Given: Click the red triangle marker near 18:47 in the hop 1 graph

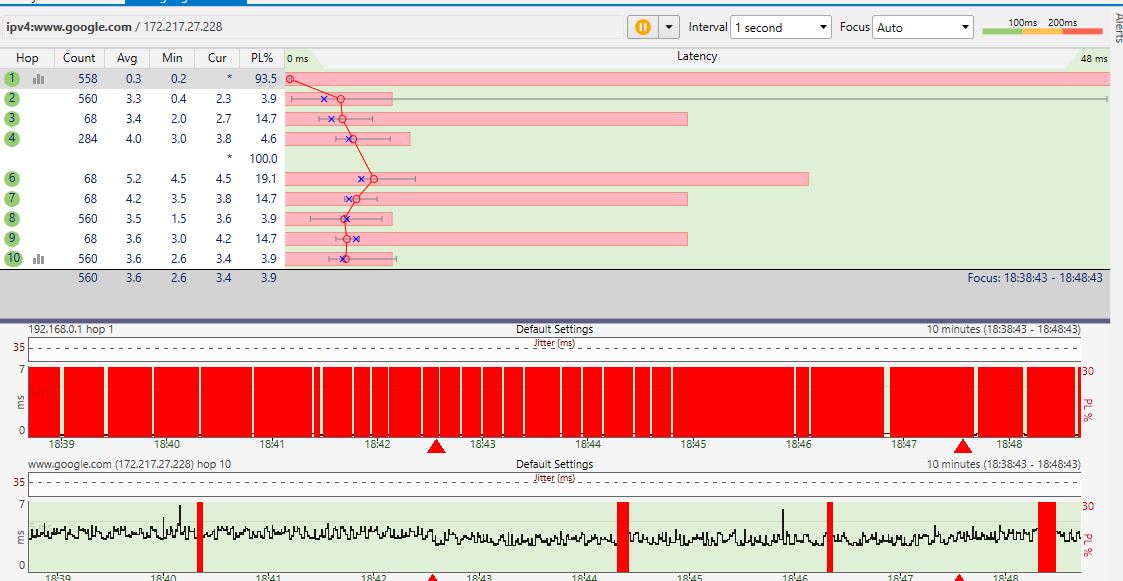Looking at the screenshot, I should 963,446.
